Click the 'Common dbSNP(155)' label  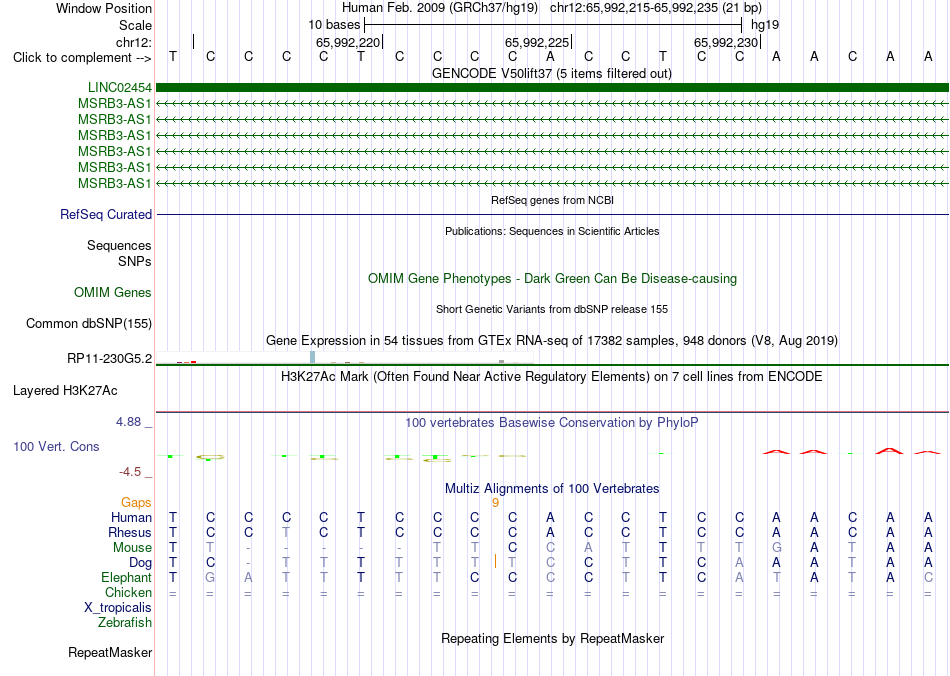(88, 323)
